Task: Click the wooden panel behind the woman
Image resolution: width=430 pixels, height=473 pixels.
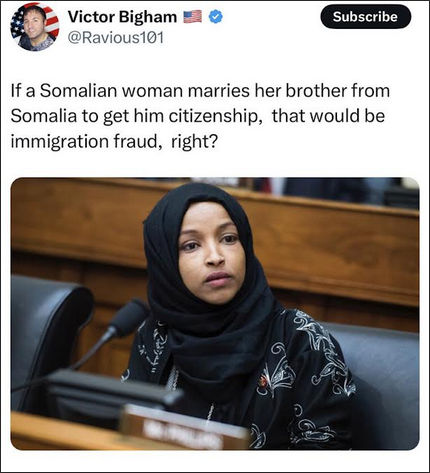Action: pyautogui.click(x=333, y=253)
